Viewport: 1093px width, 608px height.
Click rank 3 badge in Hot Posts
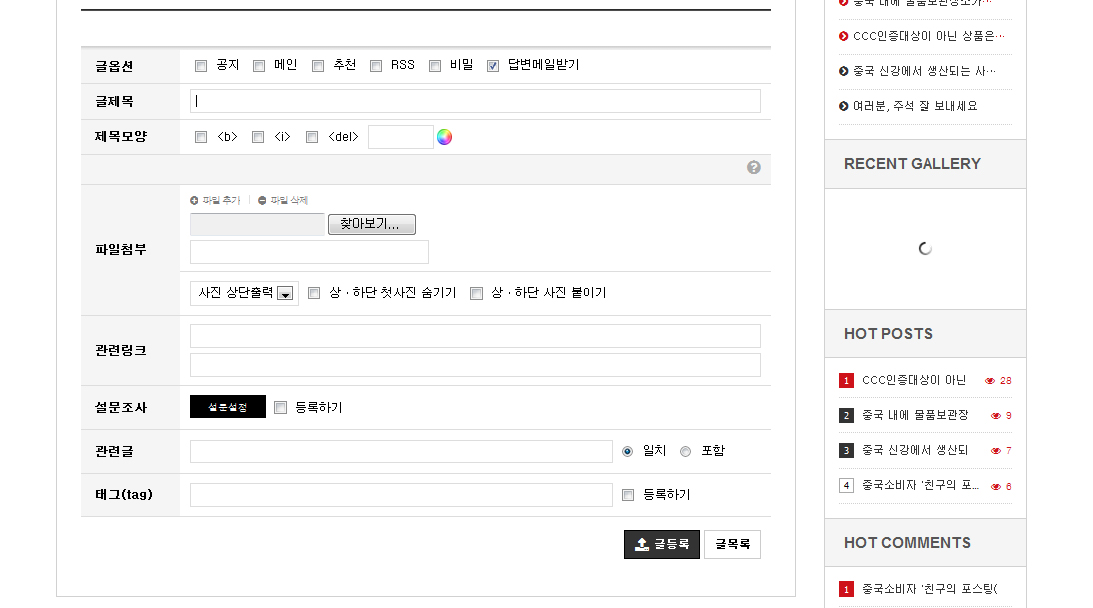[x=846, y=450]
